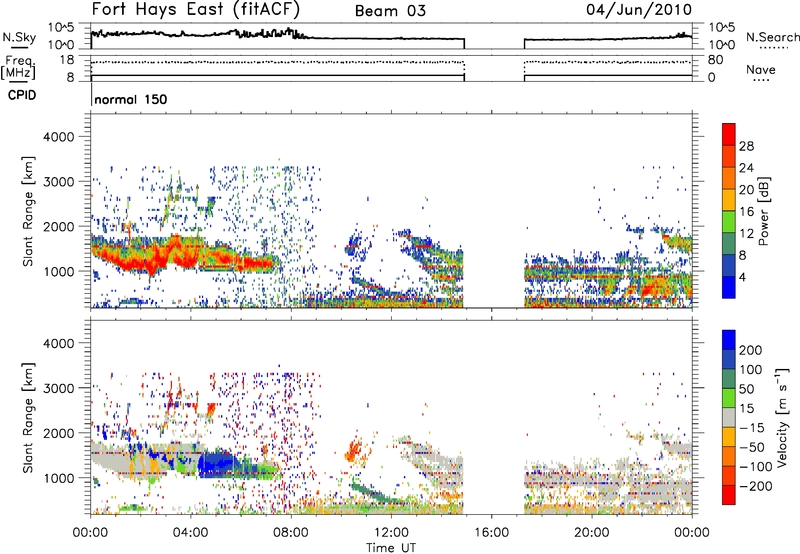
Task: Click the date '04/Jun/2010'
Action: pos(639,10)
